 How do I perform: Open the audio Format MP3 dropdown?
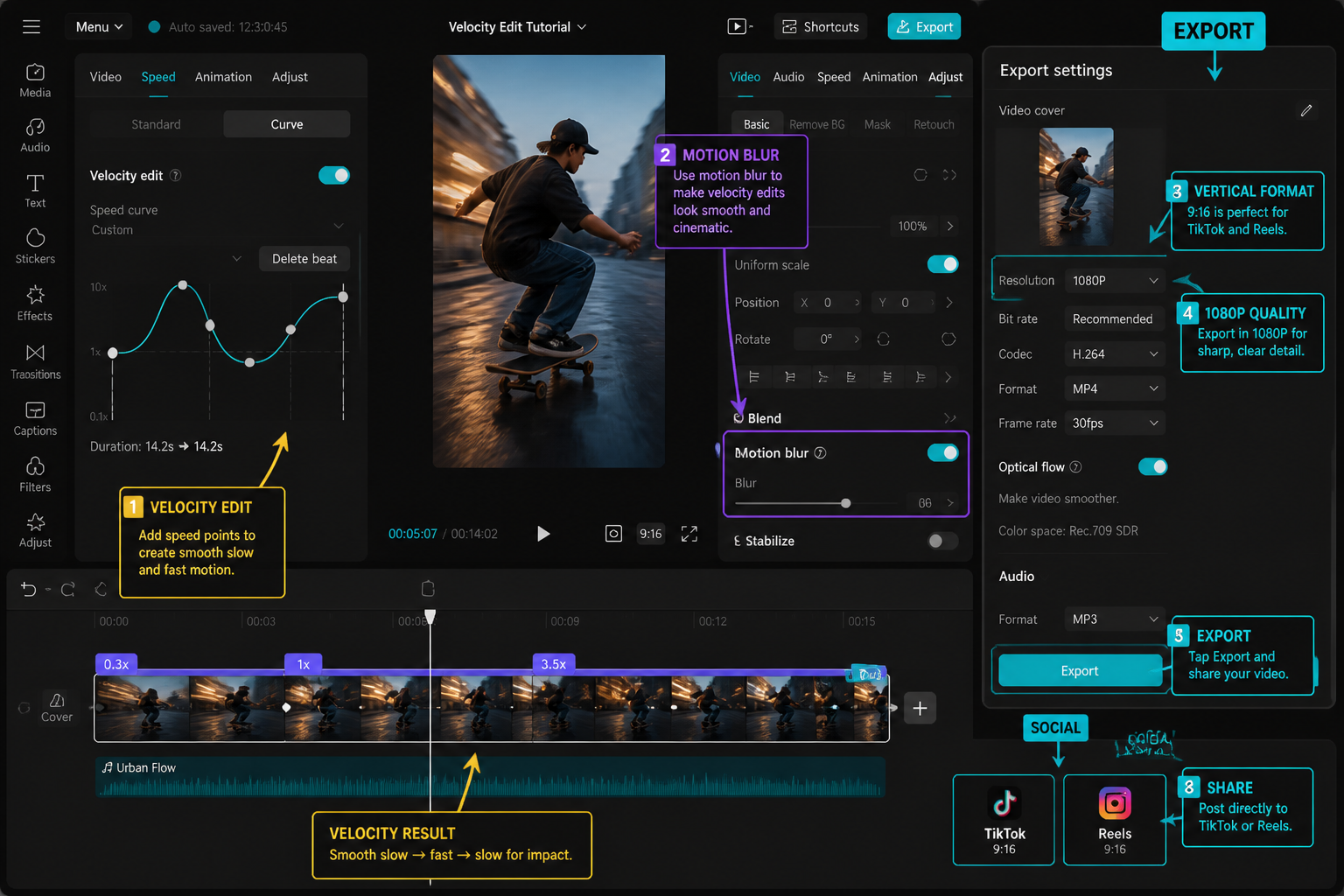pyautogui.click(x=1115, y=619)
